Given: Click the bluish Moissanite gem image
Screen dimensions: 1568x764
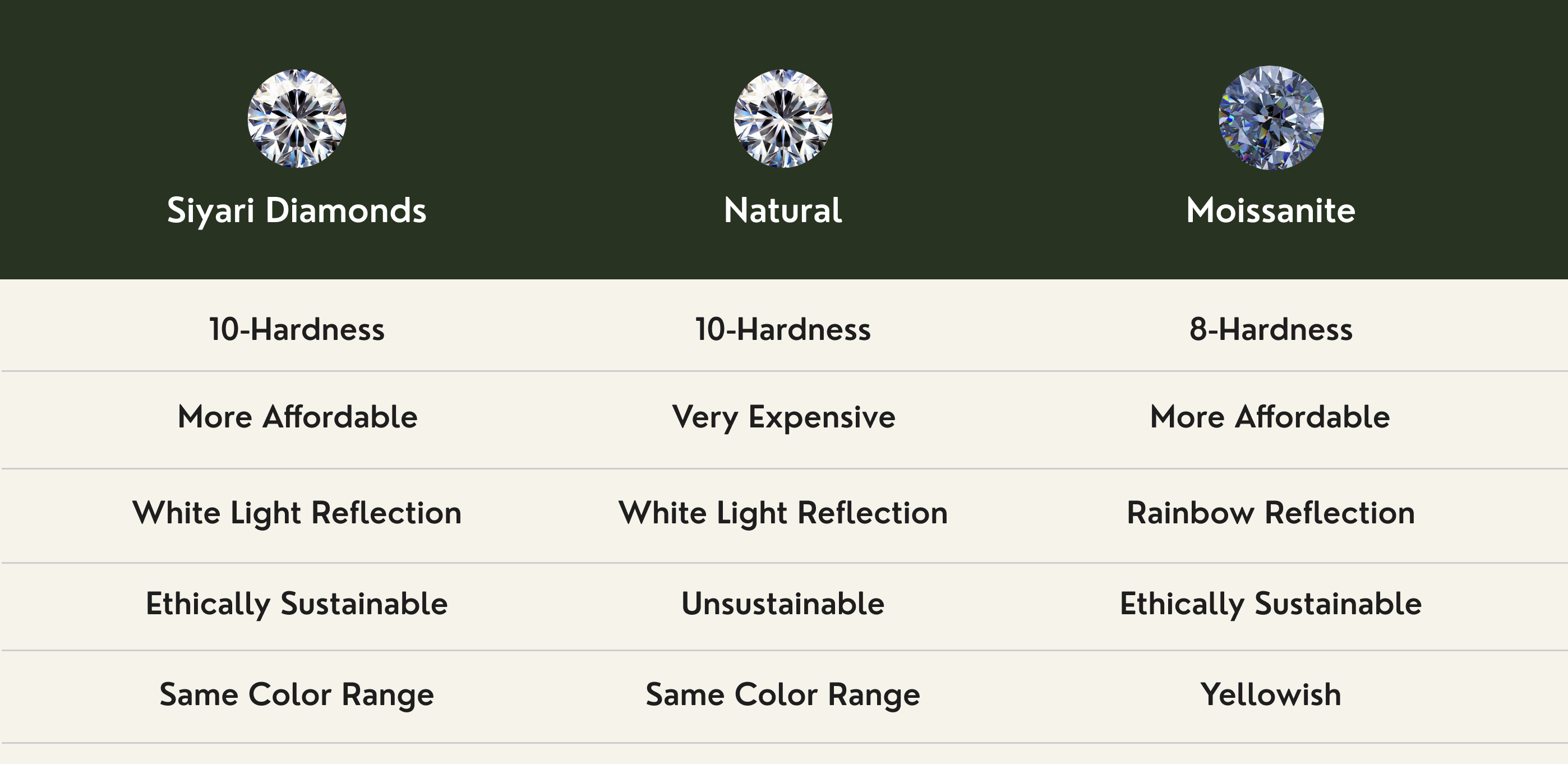Looking at the screenshot, I should (x=1271, y=117).
